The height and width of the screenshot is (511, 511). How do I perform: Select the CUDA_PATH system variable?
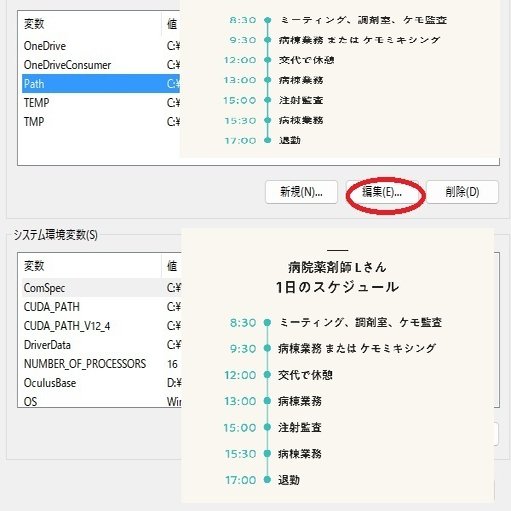(x=102, y=307)
